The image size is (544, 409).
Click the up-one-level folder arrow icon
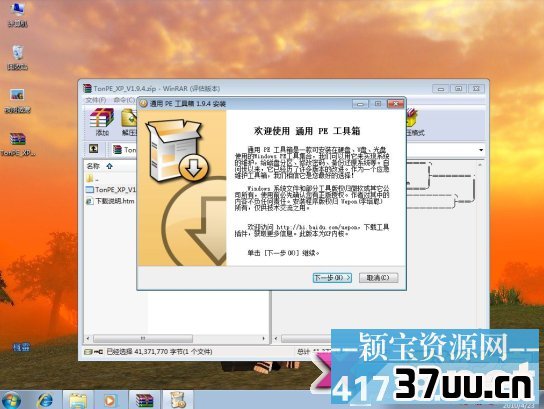(x=93, y=149)
